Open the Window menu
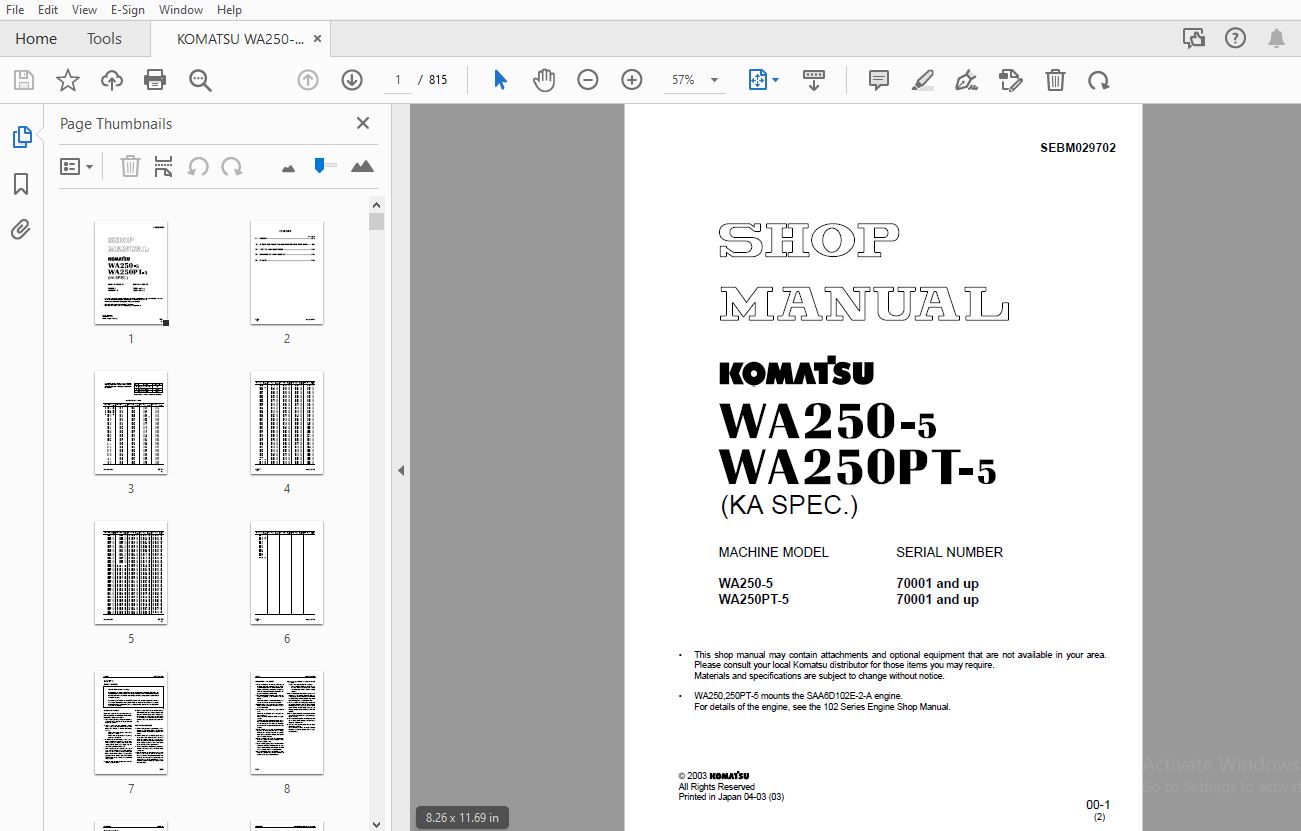This screenshot has width=1301, height=831. 181,9
